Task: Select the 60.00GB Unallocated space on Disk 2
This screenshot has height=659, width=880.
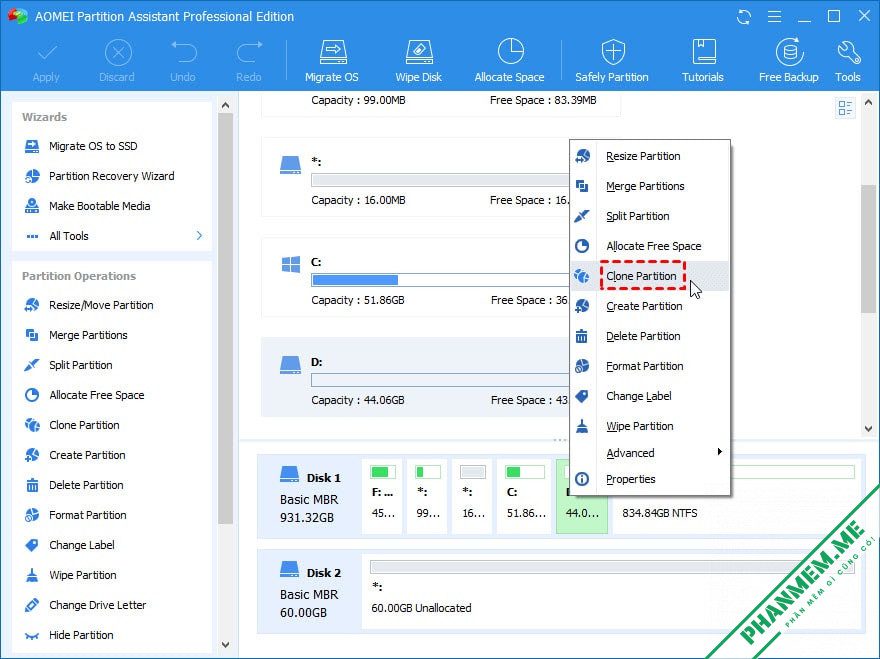Action: pos(612,591)
